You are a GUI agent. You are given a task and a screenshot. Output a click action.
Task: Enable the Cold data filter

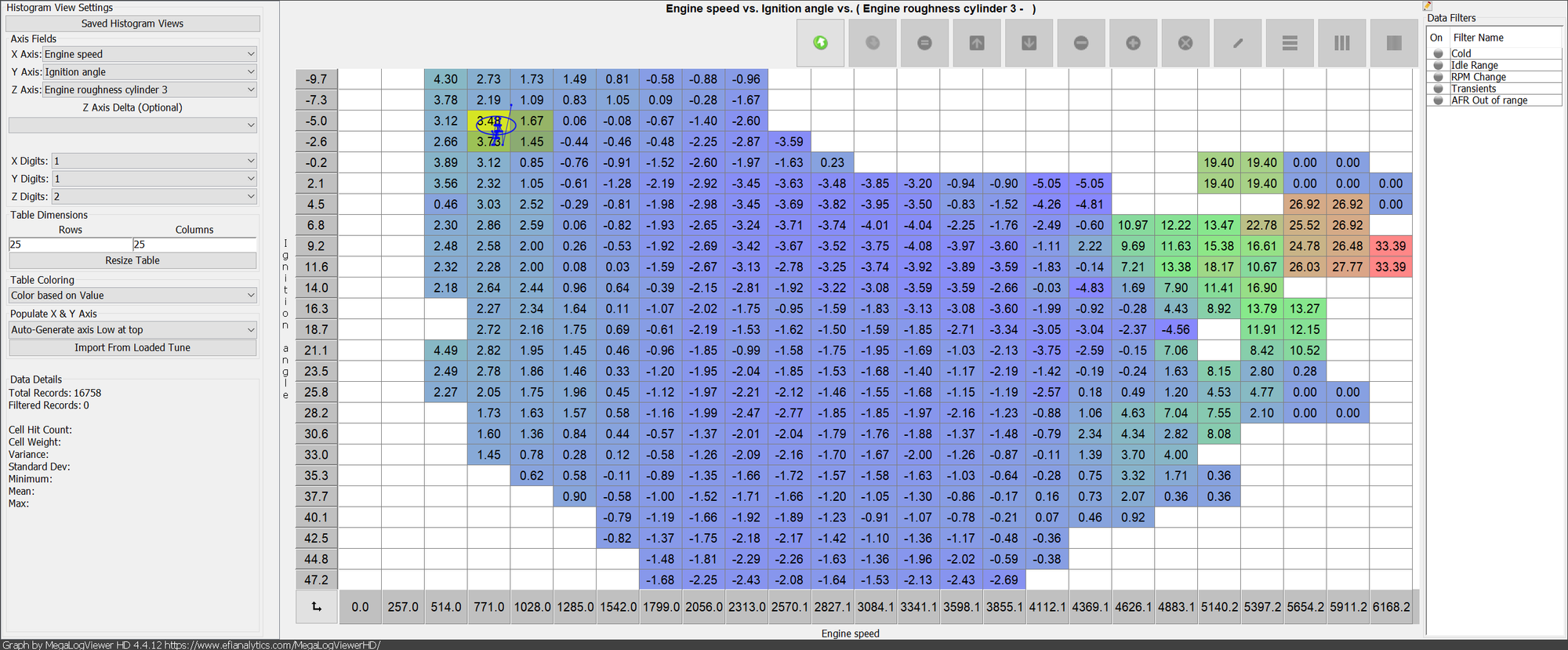(1438, 54)
